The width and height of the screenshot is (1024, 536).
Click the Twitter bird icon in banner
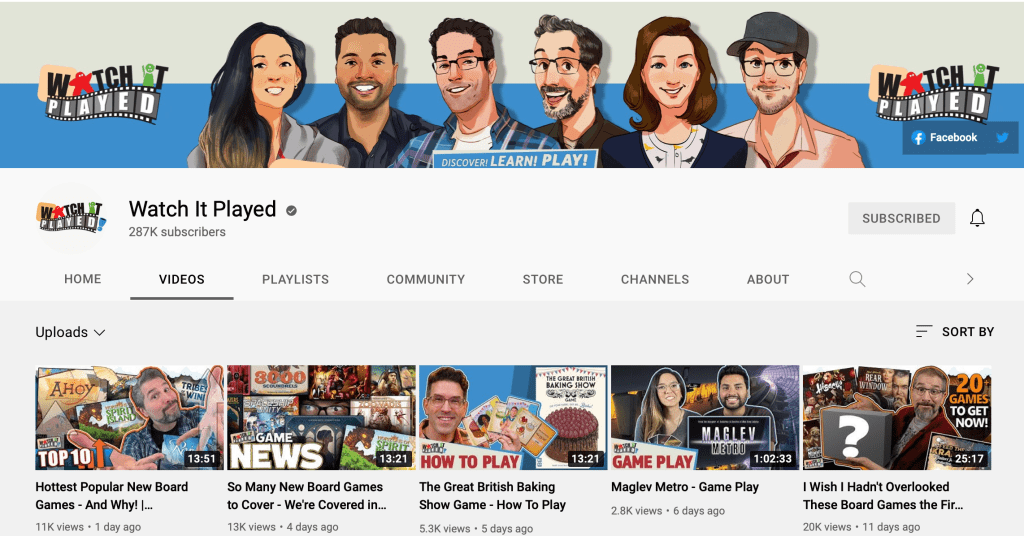tap(1002, 138)
